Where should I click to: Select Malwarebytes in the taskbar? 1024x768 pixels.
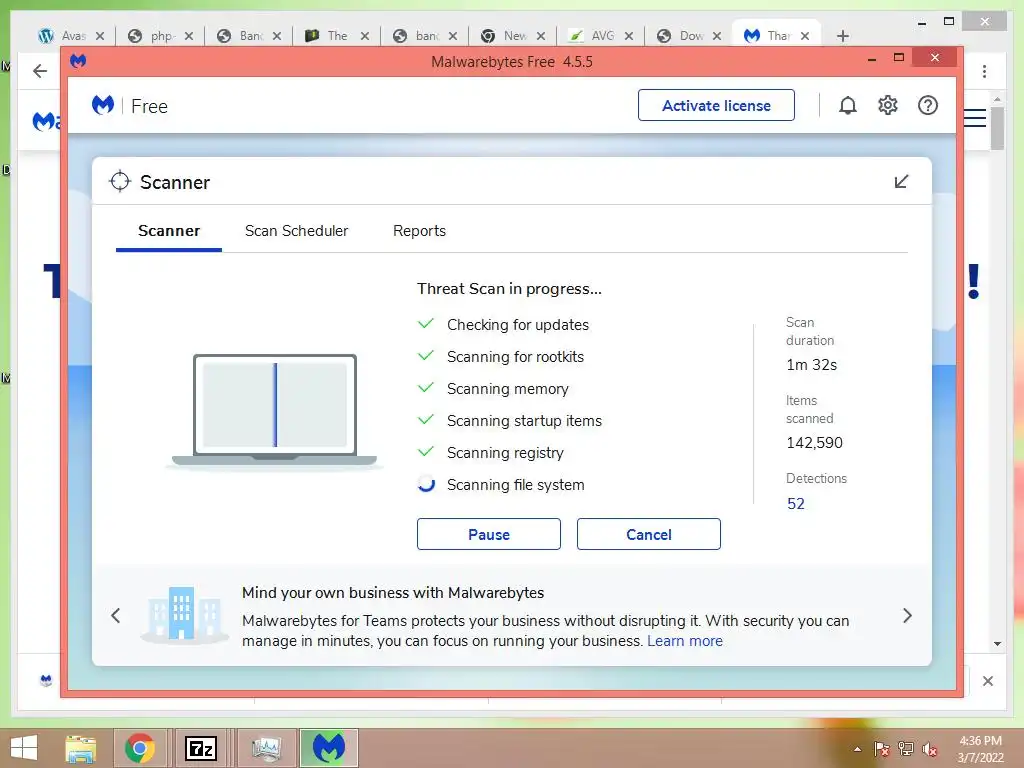coord(328,748)
